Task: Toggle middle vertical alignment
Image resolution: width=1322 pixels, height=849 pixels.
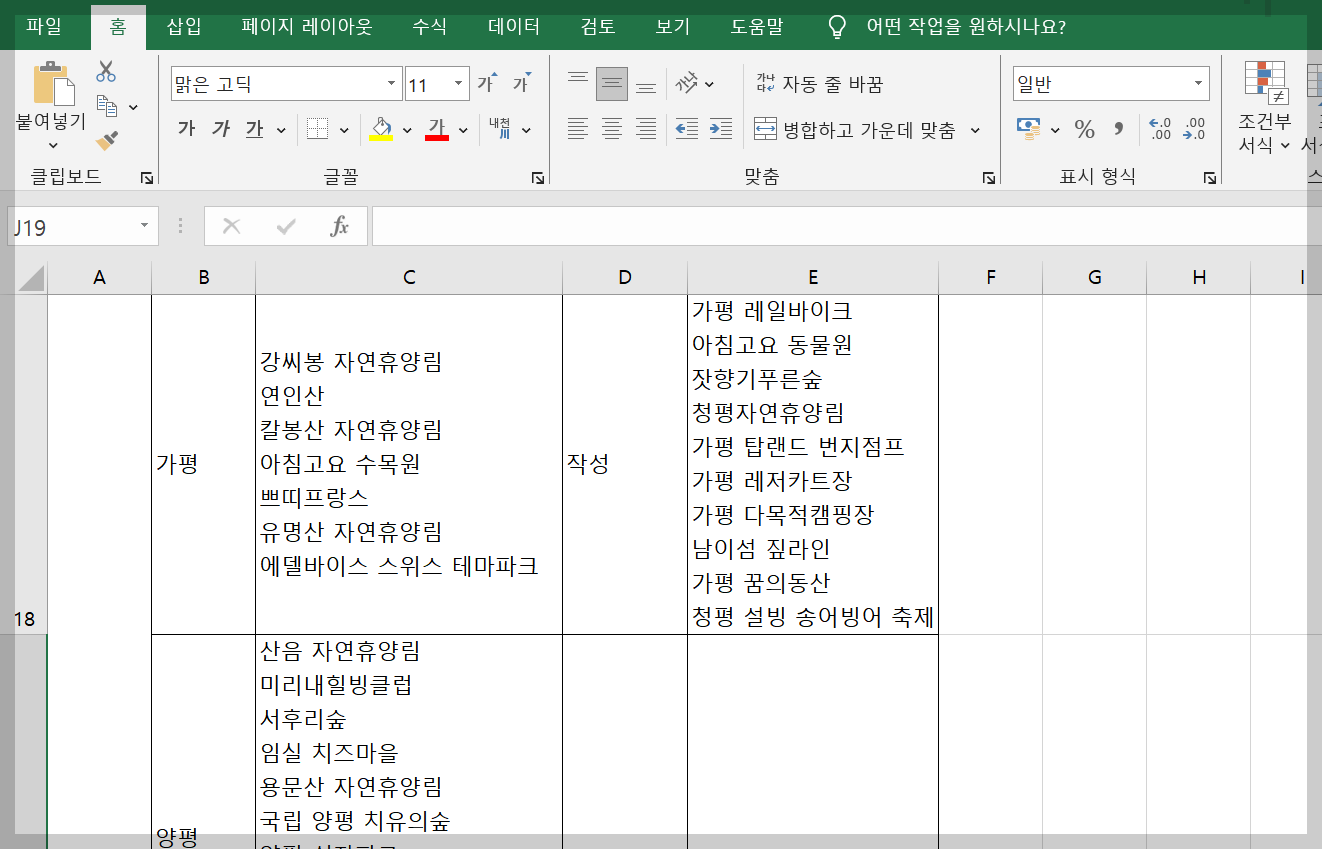Action: pyautogui.click(x=611, y=83)
